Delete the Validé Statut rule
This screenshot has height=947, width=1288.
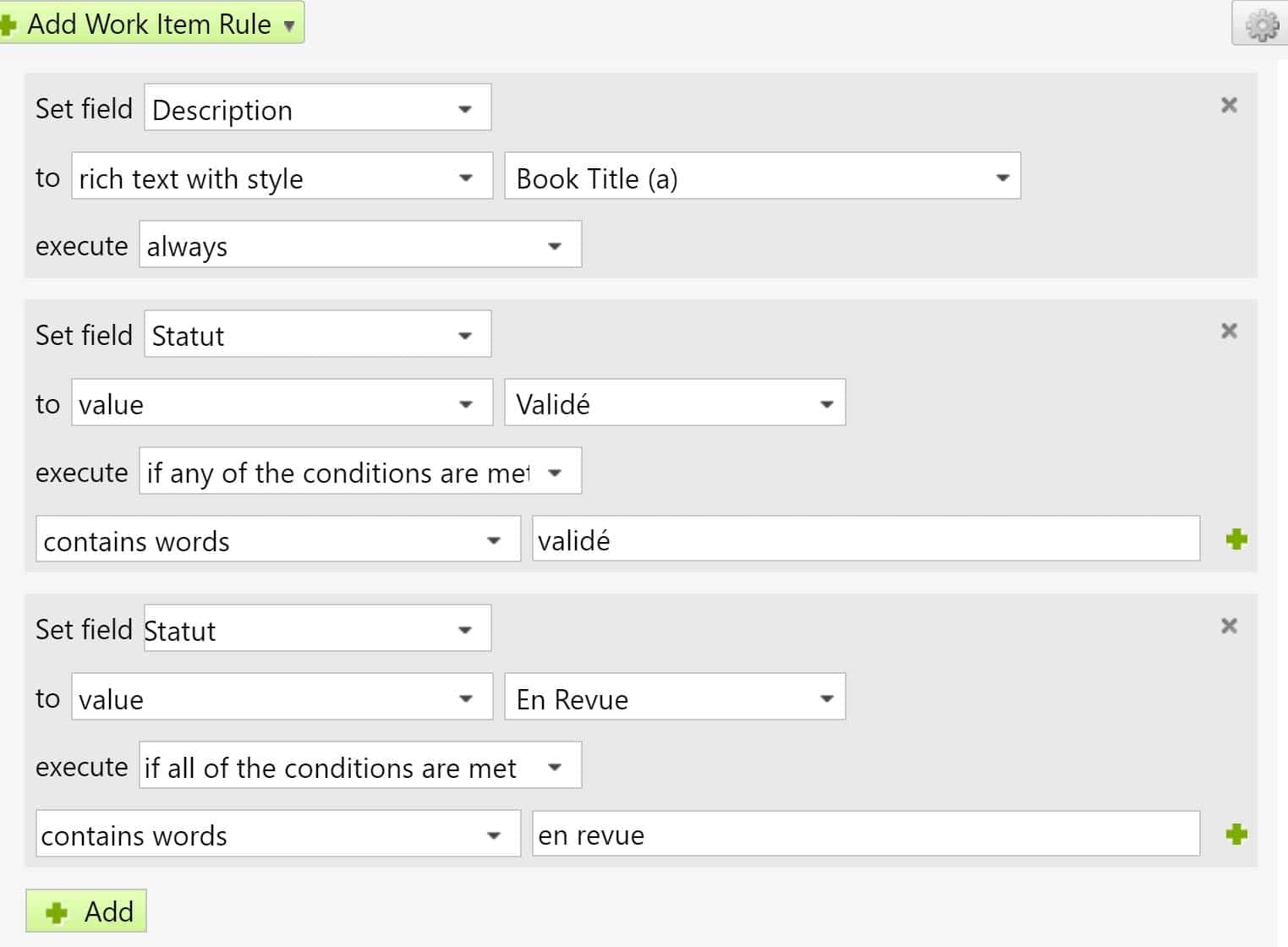click(x=1229, y=331)
